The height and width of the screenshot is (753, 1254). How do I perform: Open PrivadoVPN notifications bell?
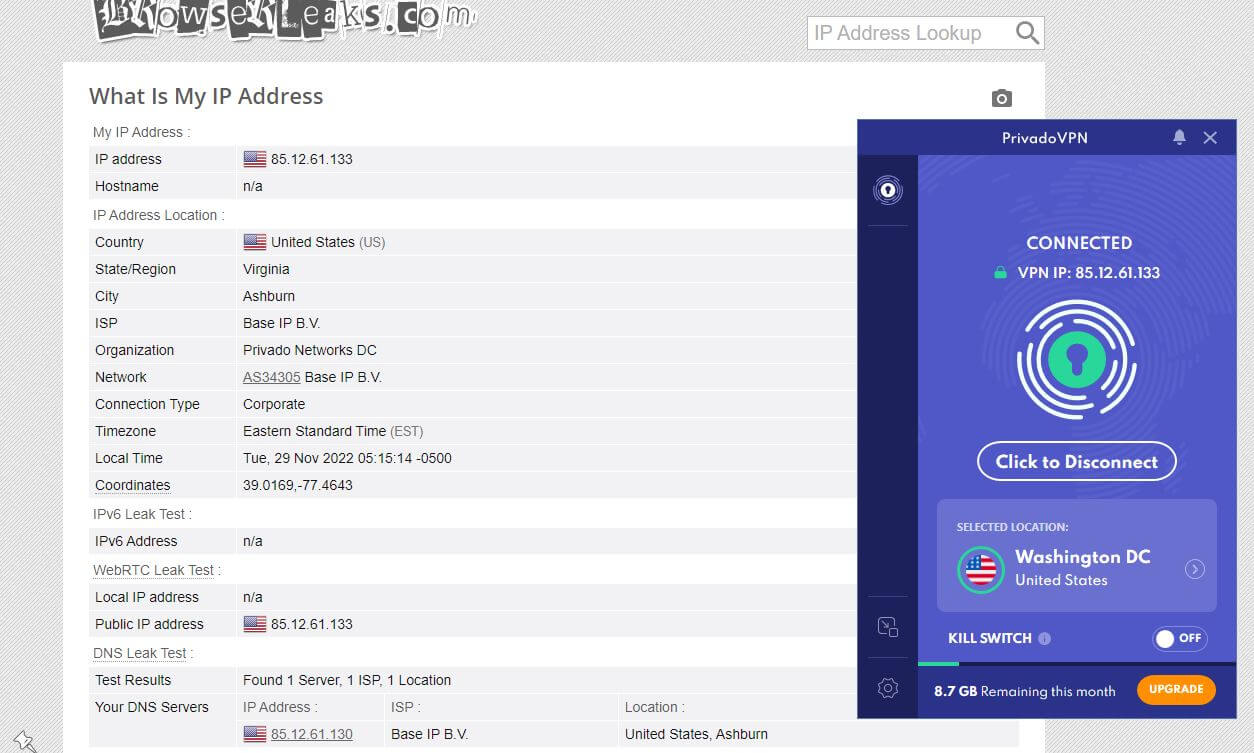point(1179,137)
